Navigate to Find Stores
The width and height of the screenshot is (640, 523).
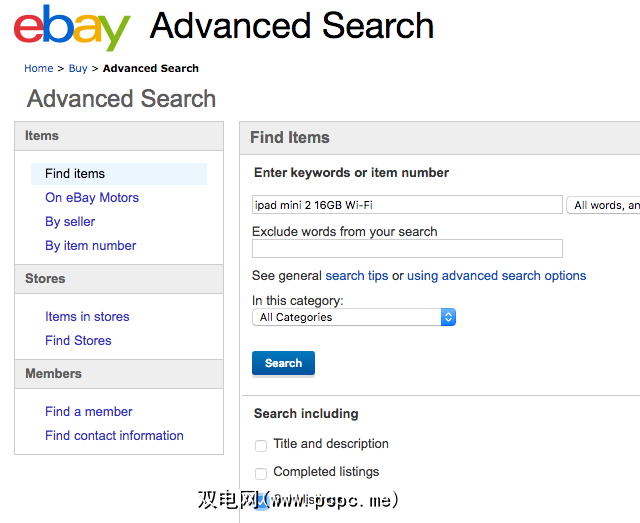78,341
